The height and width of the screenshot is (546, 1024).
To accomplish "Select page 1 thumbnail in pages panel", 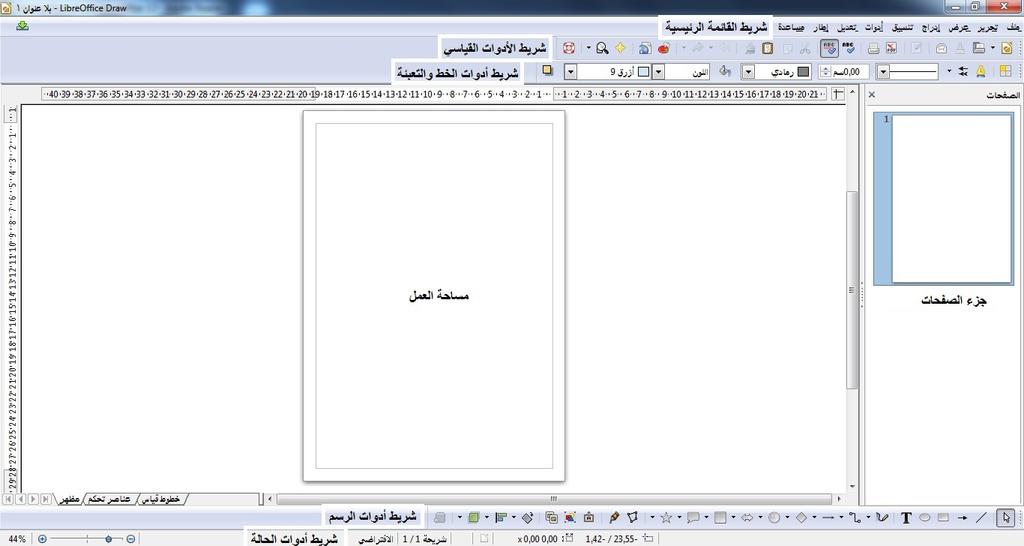I will pos(944,199).
